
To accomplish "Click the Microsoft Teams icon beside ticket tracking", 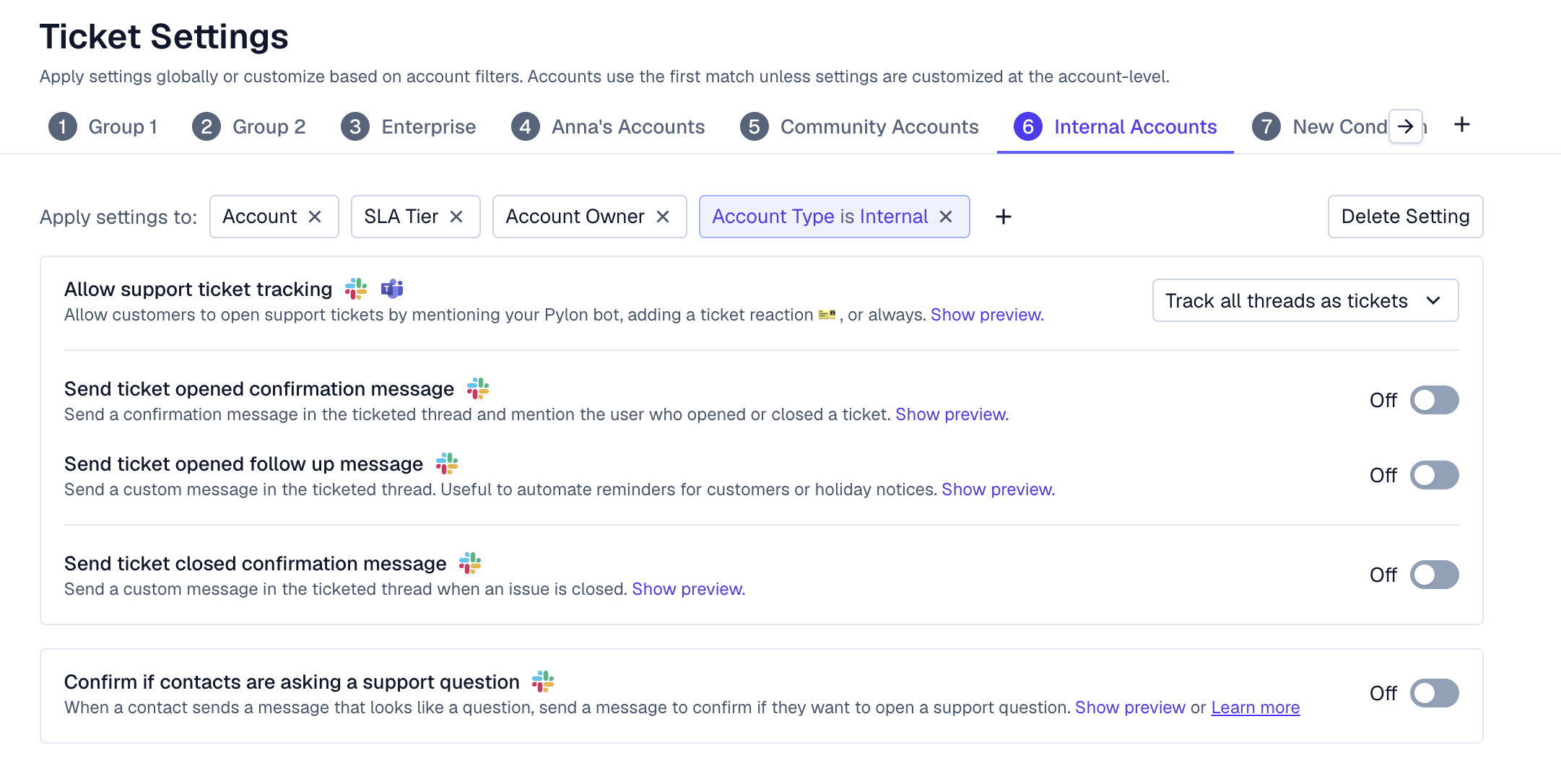I will point(392,289).
